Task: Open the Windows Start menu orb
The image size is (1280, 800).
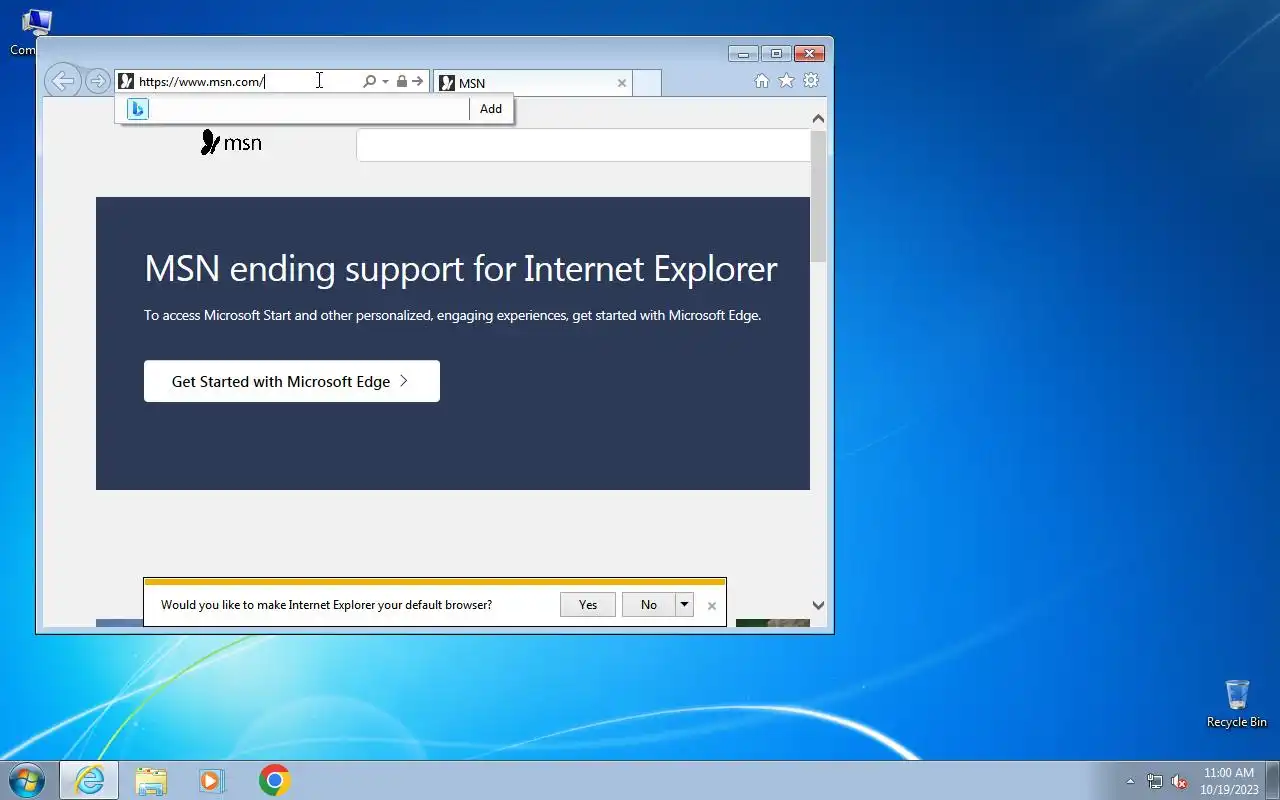Action: [x=26, y=780]
